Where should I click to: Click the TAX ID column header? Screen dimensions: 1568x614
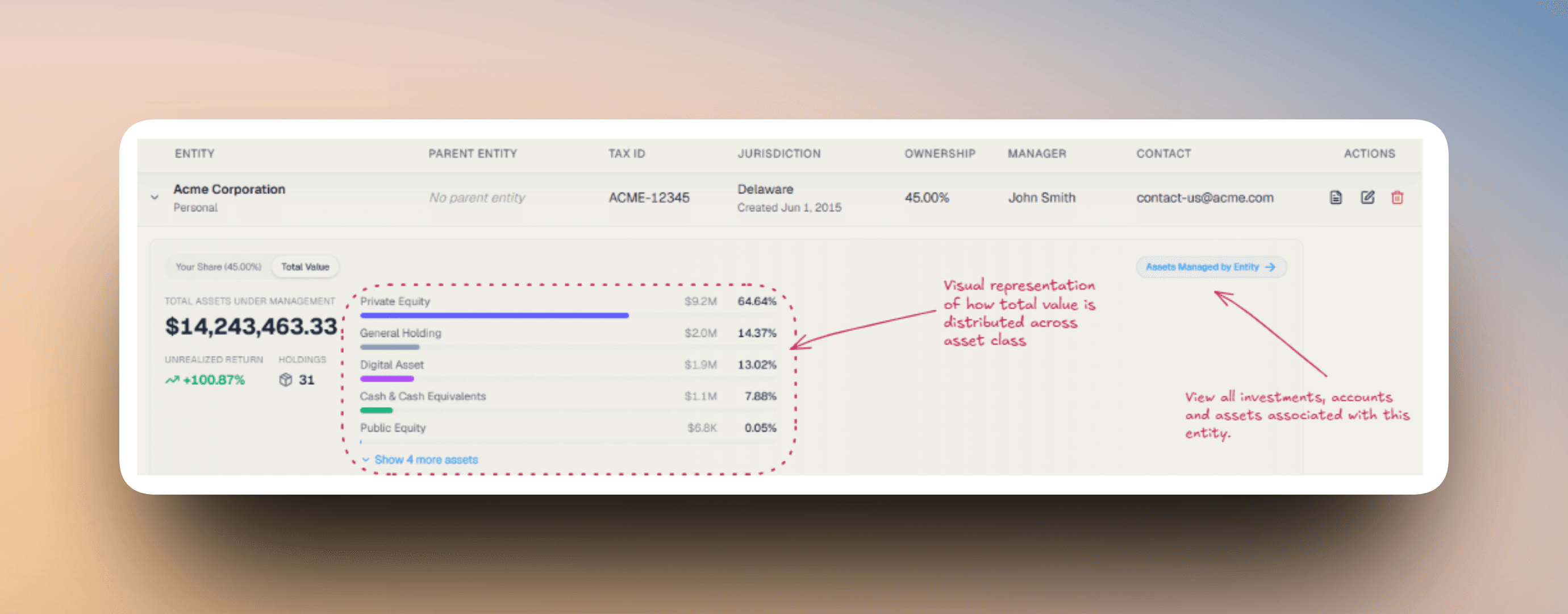[626, 153]
